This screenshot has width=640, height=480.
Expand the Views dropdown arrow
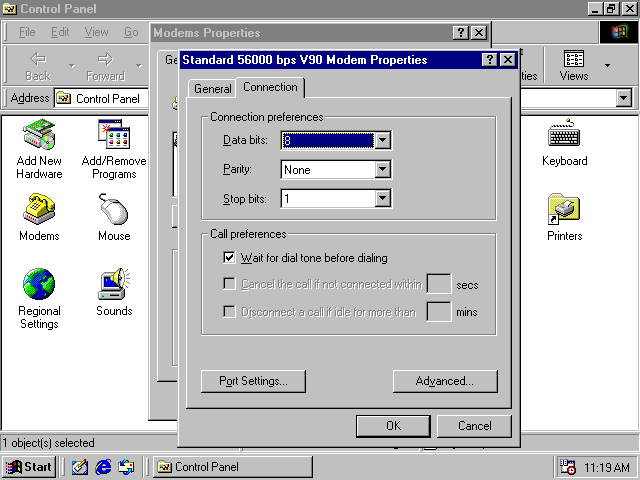(607, 65)
